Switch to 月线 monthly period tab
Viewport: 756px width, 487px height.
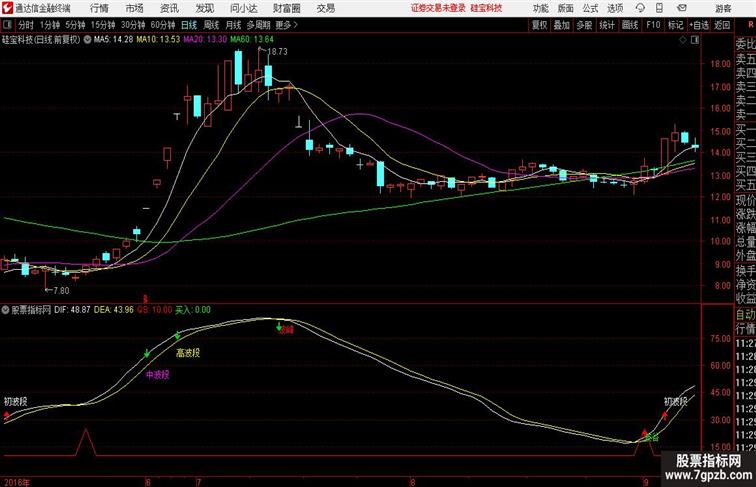233,25
